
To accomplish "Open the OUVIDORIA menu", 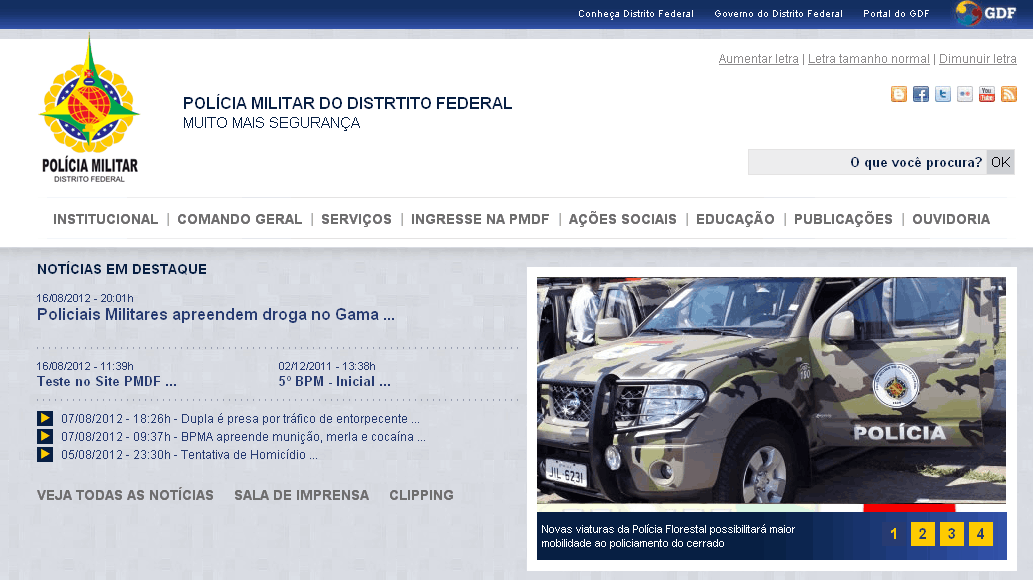I will (950, 218).
